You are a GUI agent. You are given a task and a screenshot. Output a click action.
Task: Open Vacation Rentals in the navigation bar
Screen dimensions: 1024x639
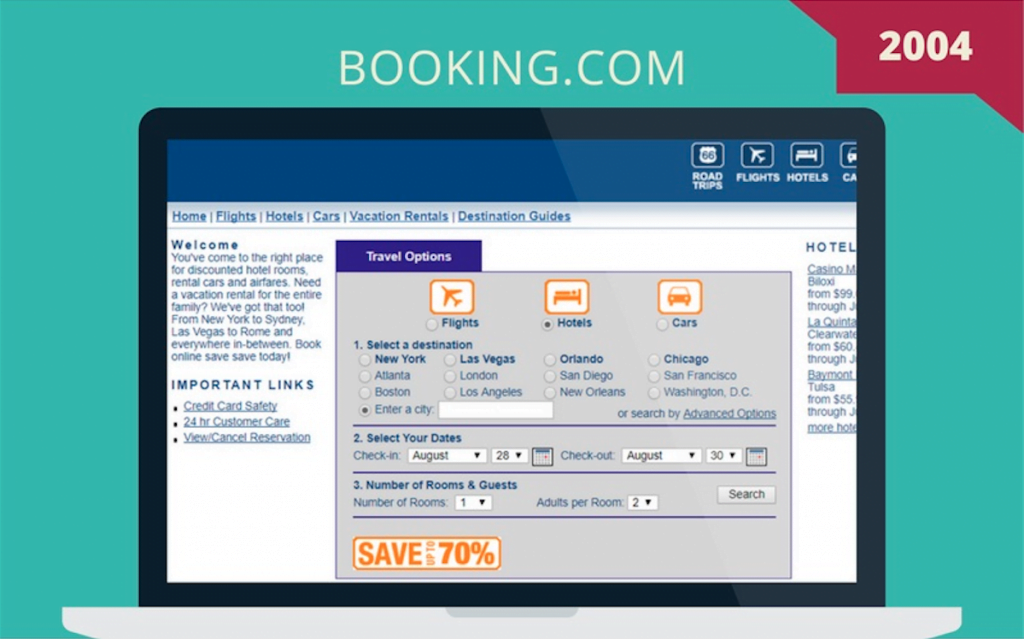tap(399, 216)
